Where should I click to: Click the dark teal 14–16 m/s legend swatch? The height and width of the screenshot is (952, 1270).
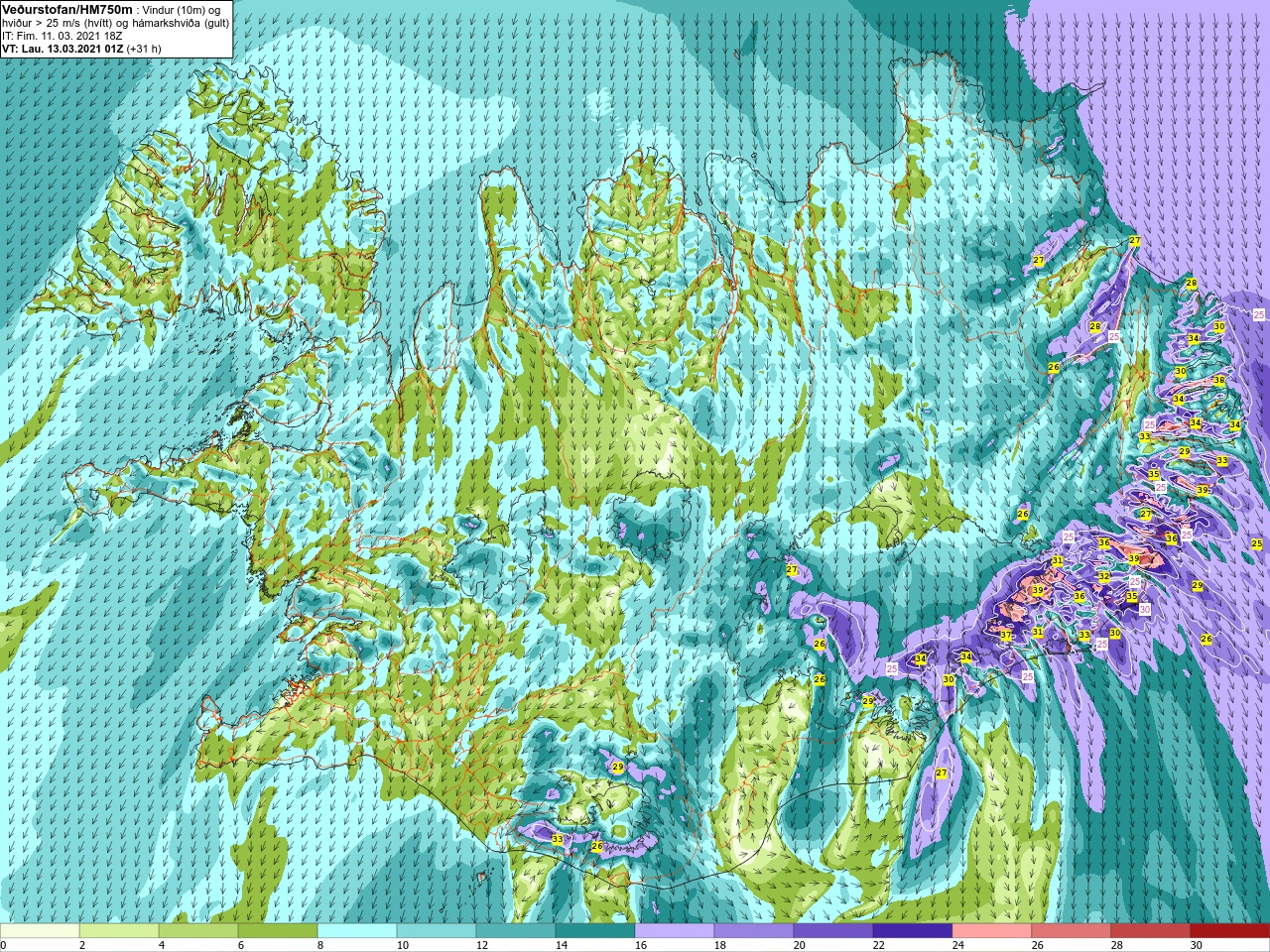[595, 931]
